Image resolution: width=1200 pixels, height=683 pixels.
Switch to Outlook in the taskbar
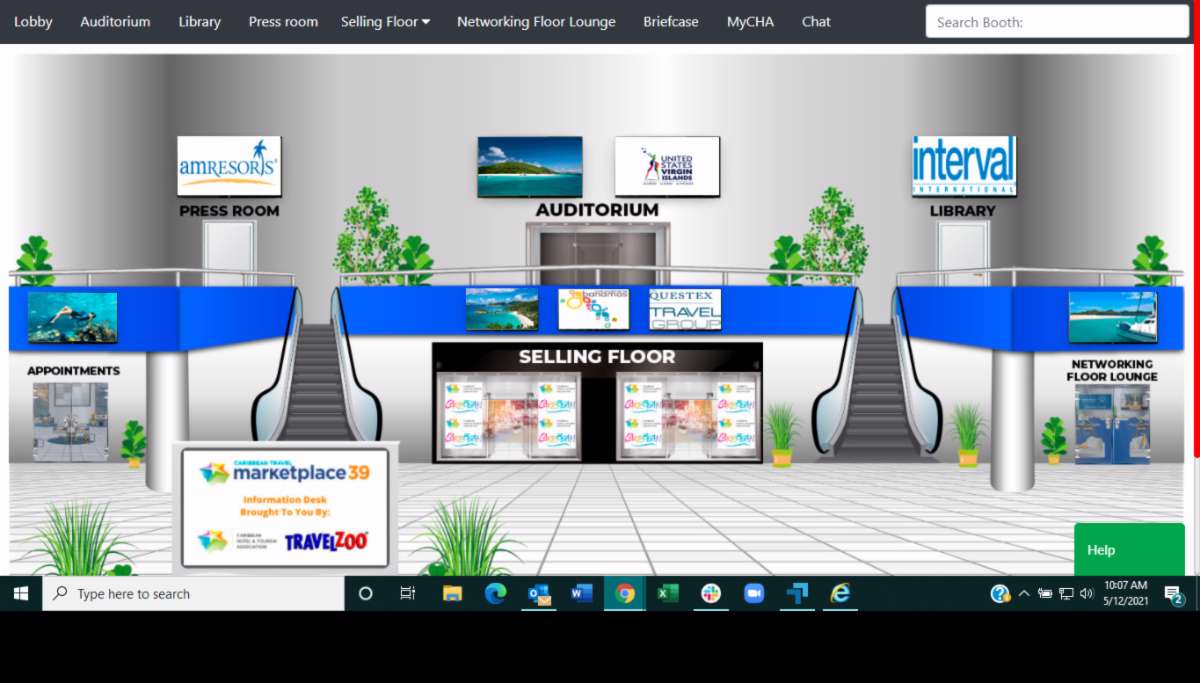[539, 594]
